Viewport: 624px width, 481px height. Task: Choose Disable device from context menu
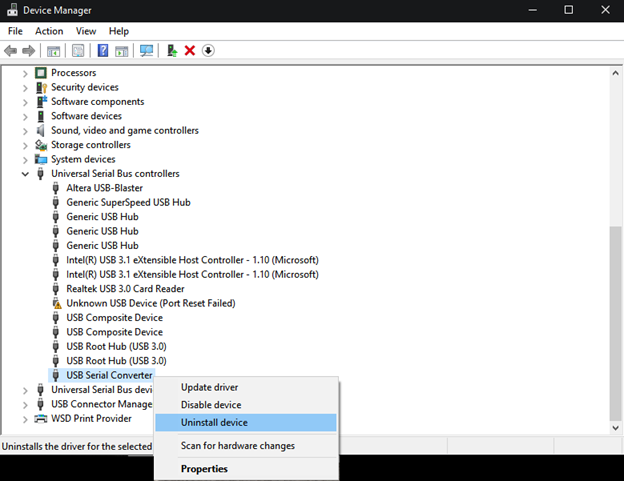tap(246, 405)
